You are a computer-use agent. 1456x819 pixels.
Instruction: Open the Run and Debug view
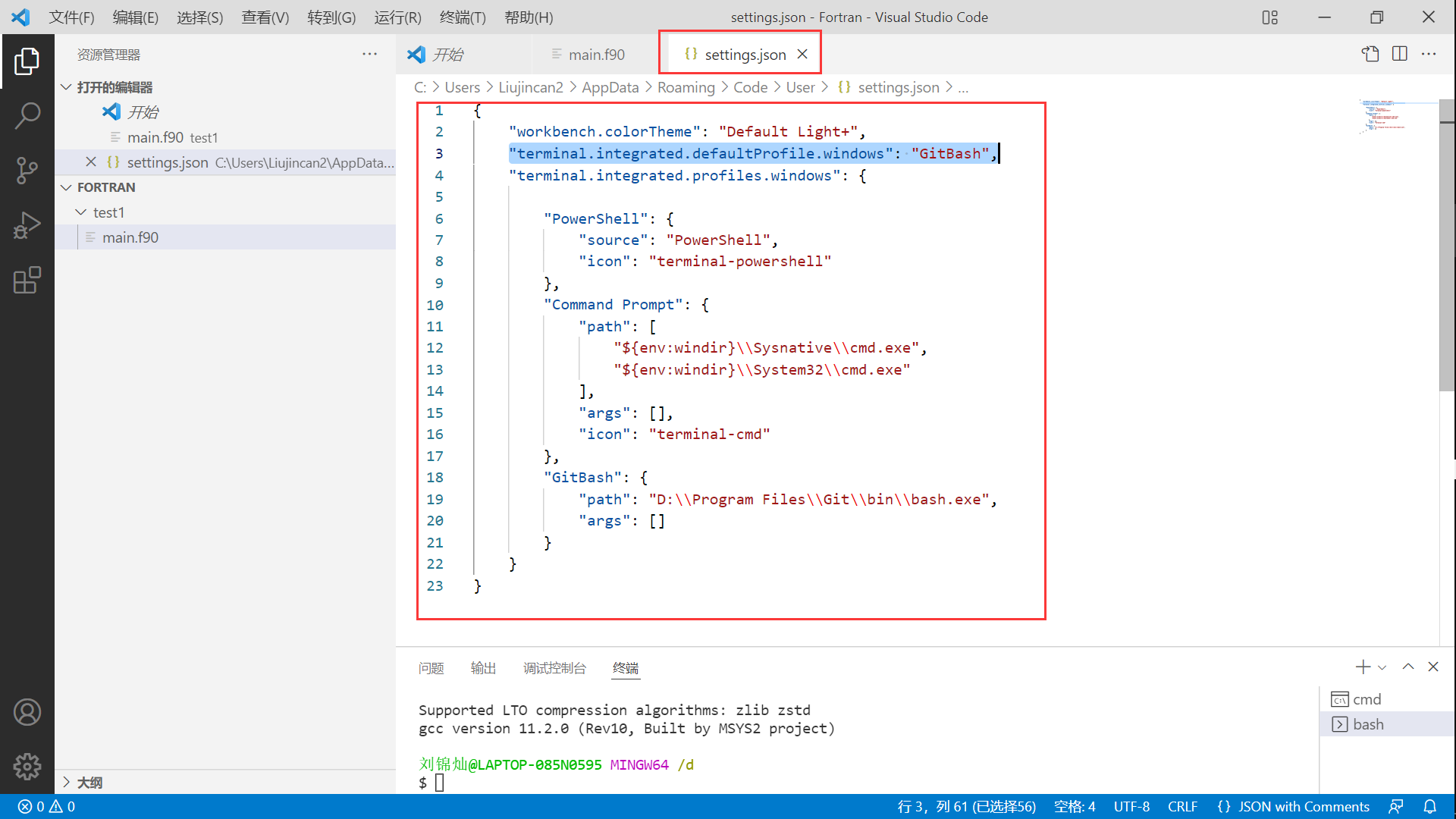point(27,226)
